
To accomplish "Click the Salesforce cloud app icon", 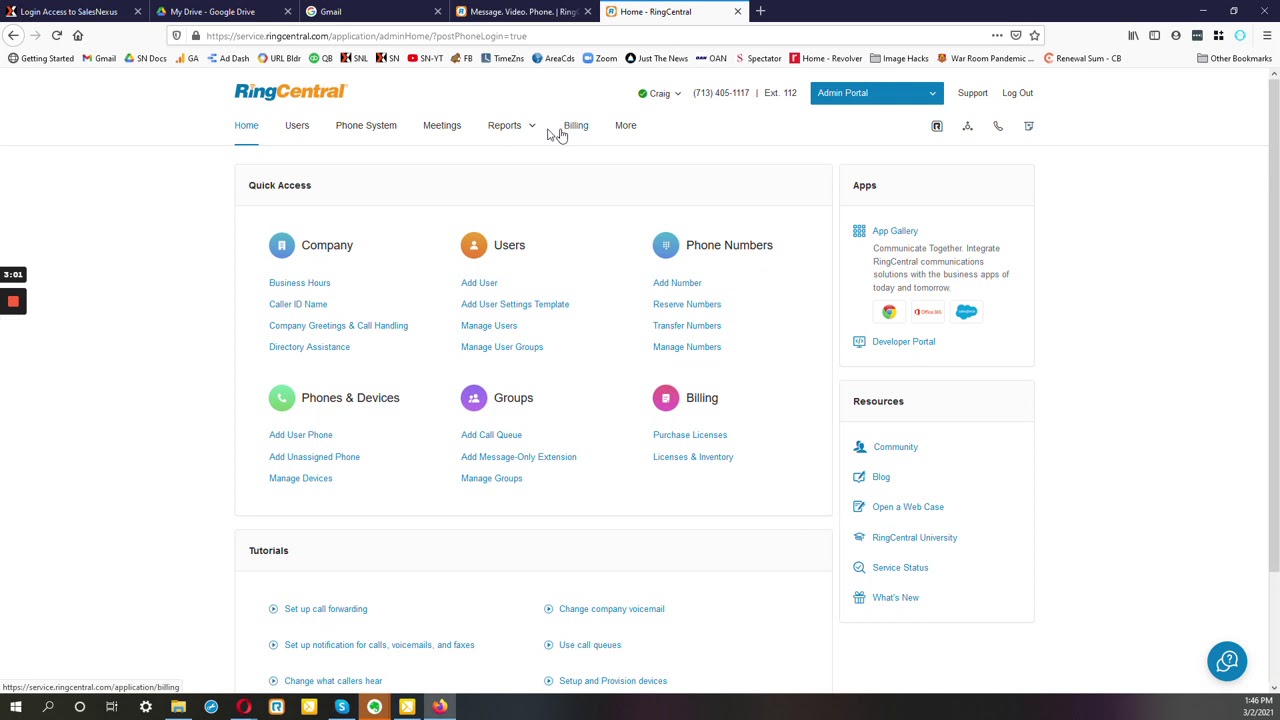I will tap(966, 312).
